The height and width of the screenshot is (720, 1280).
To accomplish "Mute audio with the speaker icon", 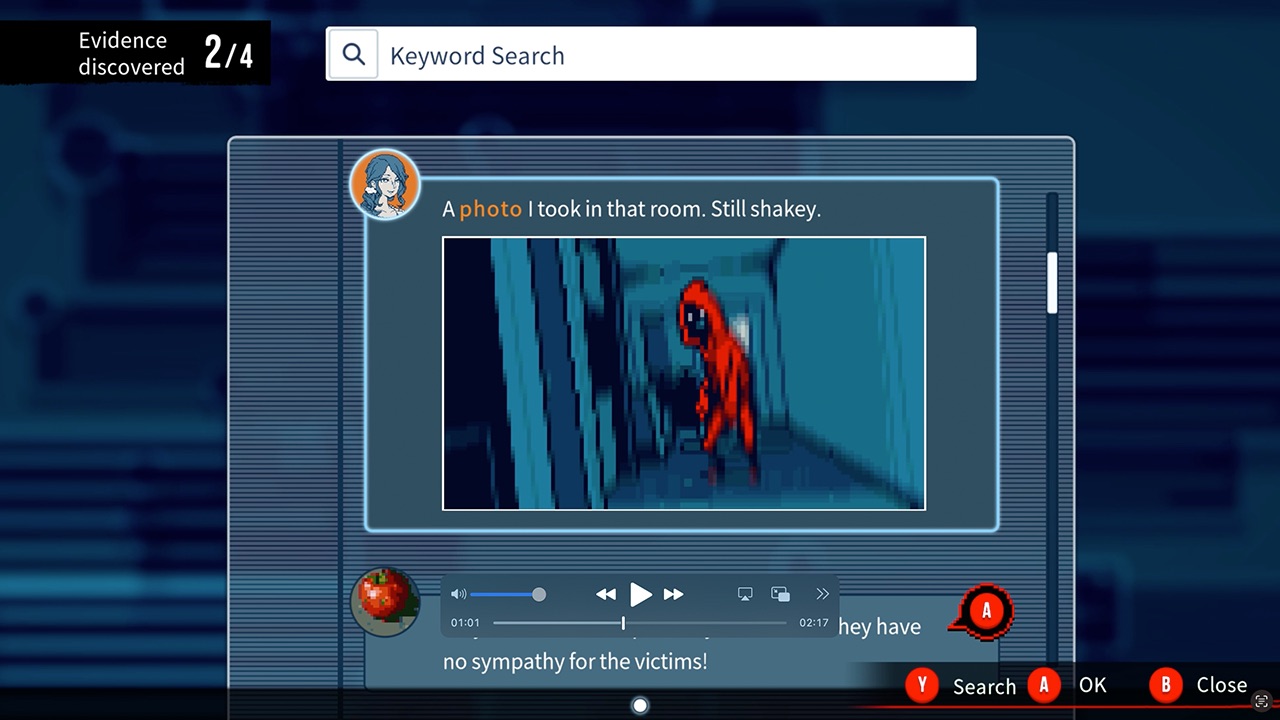I will coord(458,594).
